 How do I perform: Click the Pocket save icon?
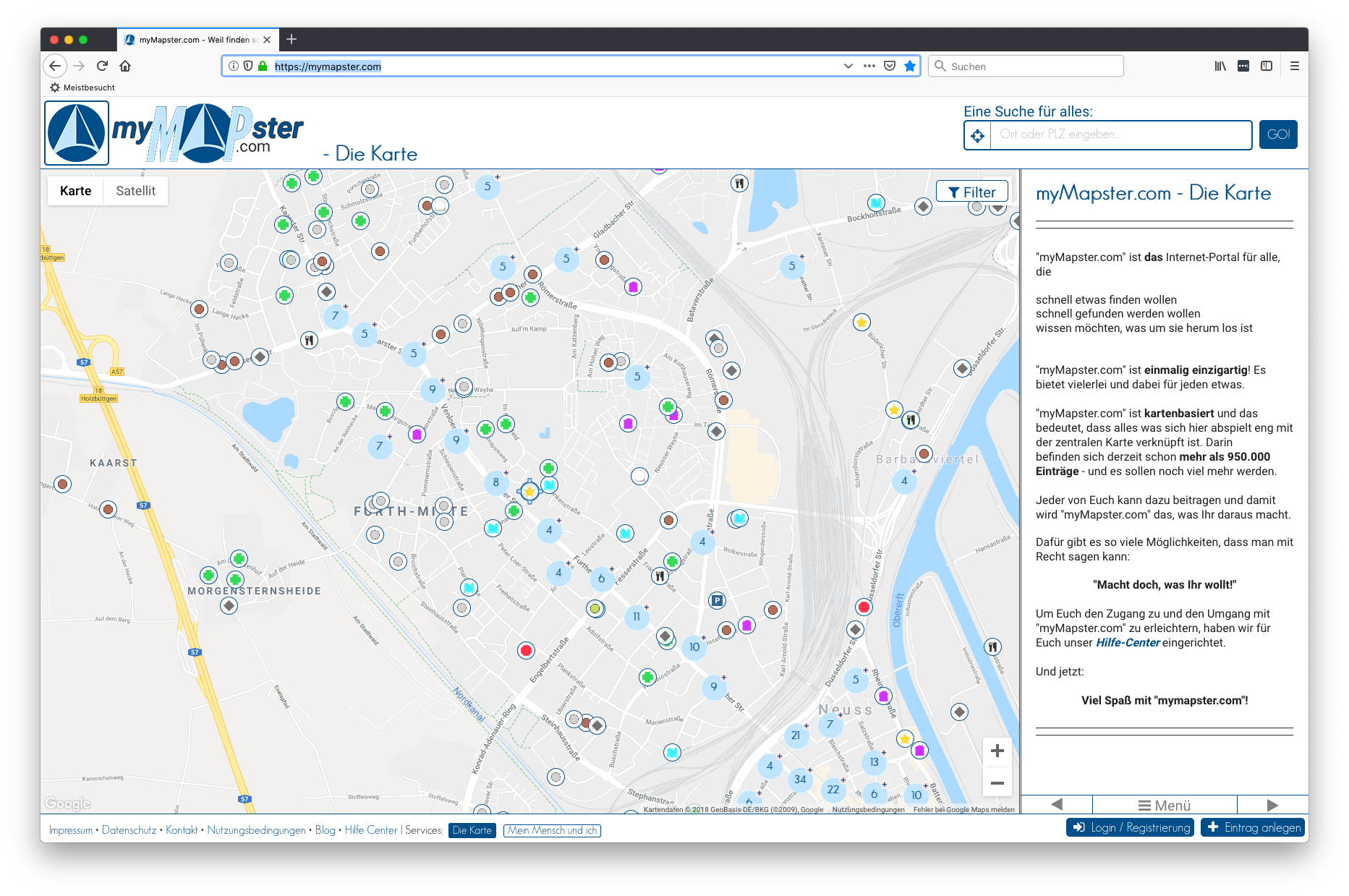point(890,66)
